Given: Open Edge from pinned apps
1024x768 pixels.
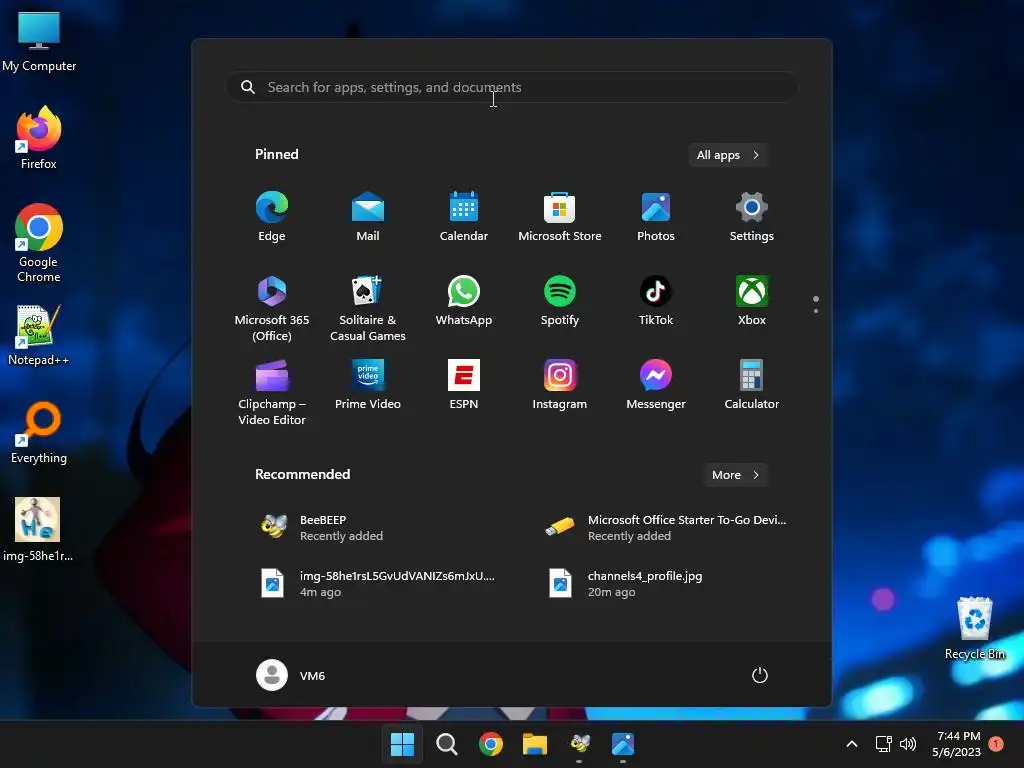Looking at the screenshot, I should tap(272, 216).
